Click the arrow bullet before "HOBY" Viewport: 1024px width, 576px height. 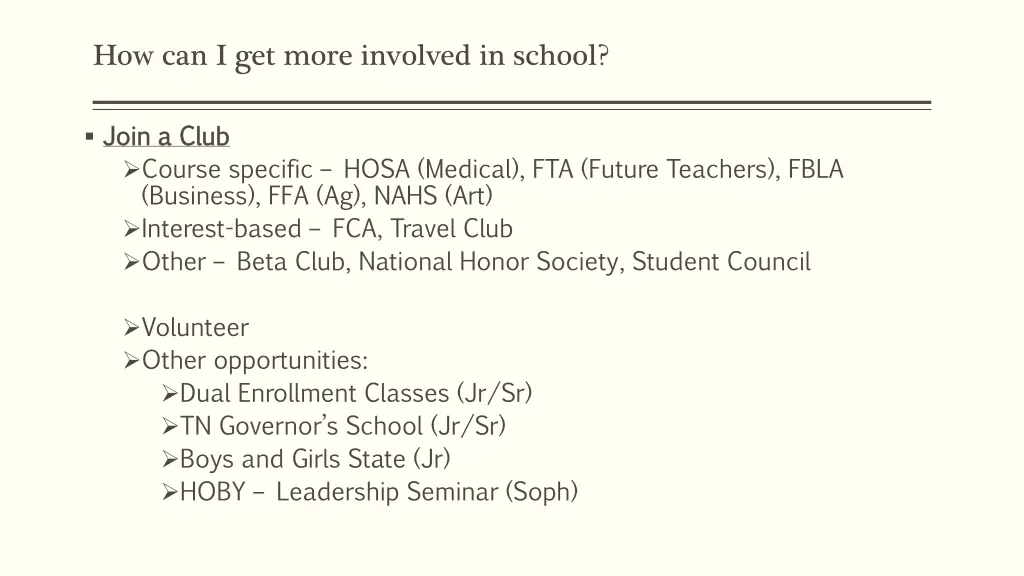point(169,493)
